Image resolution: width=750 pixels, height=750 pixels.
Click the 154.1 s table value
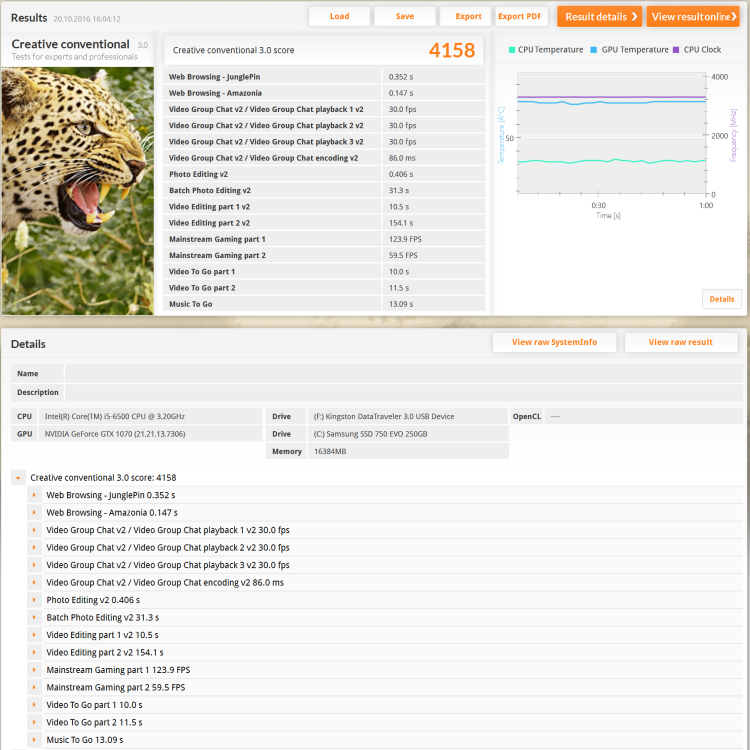pos(401,223)
